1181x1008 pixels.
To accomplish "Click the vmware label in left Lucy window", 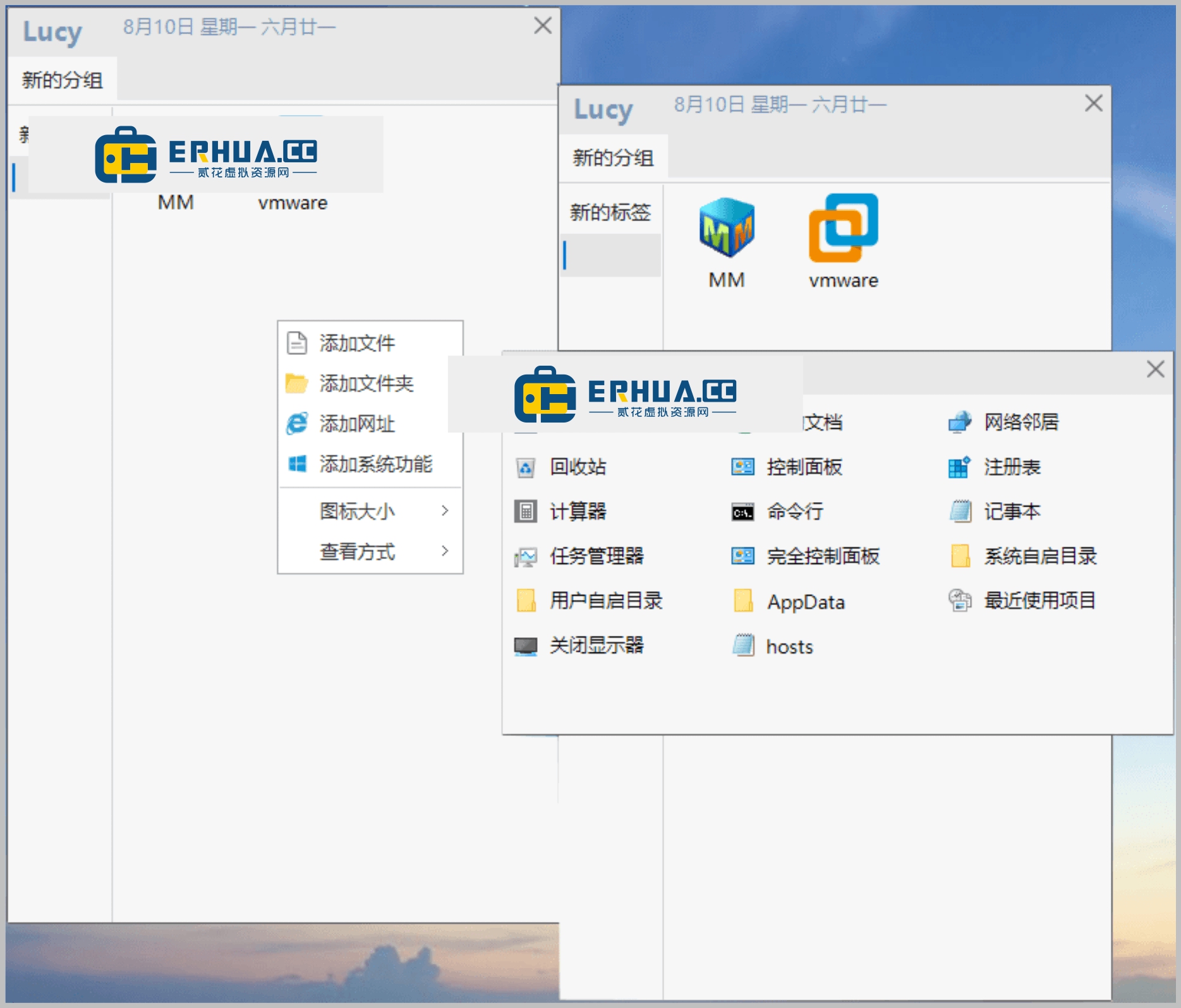I will pyautogui.click(x=293, y=203).
